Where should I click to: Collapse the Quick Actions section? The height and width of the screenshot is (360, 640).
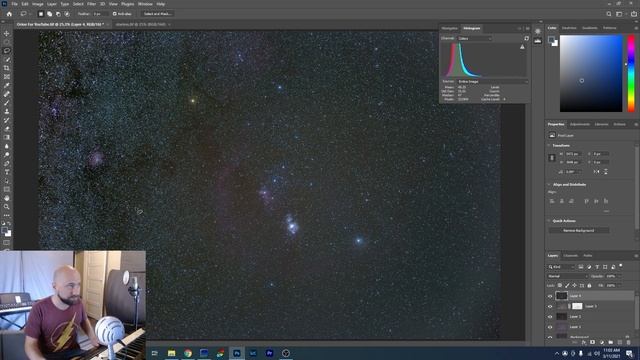click(549, 221)
